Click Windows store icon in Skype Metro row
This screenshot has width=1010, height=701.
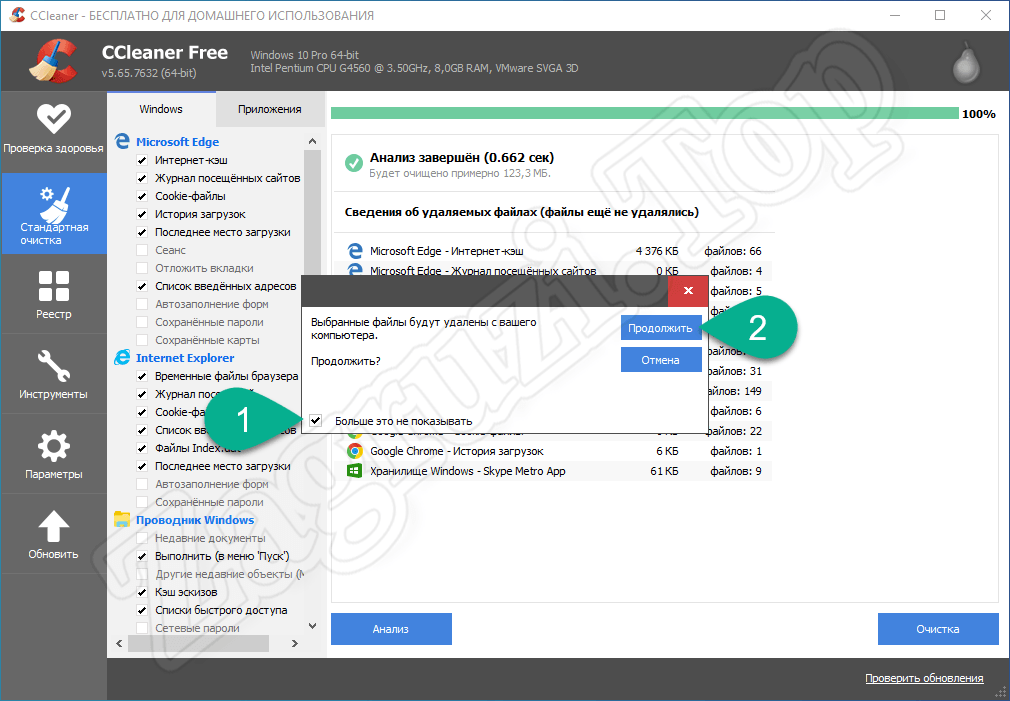click(354, 471)
